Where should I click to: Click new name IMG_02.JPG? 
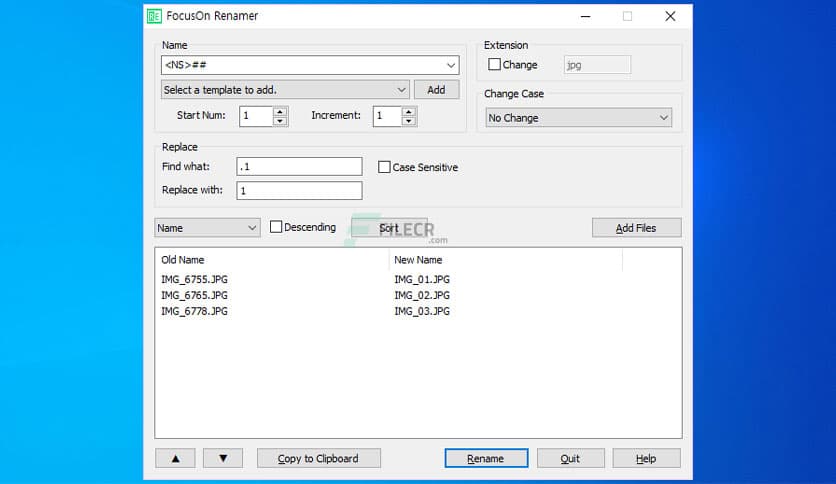click(422, 295)
